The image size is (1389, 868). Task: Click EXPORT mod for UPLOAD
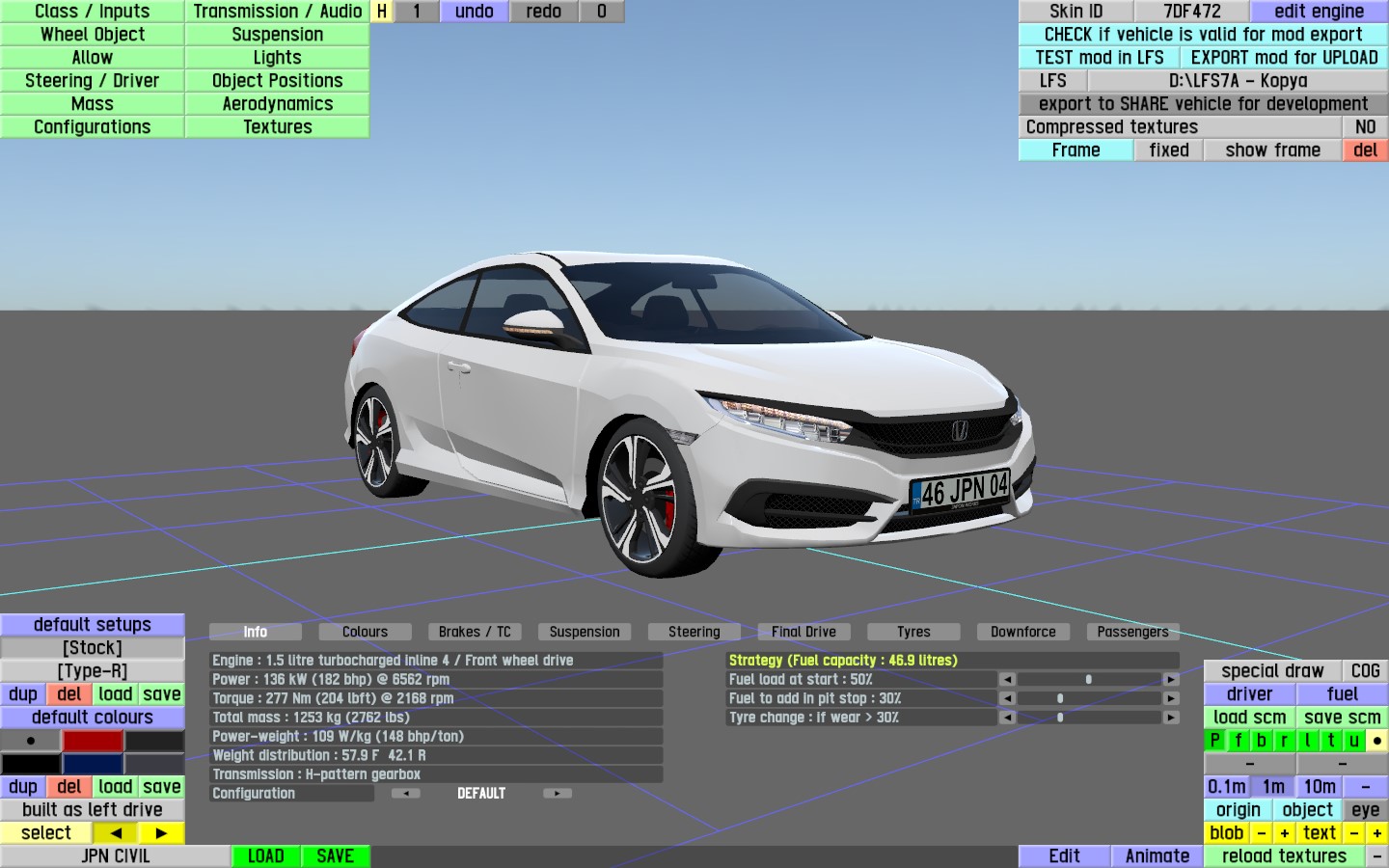coord(1284,58)
